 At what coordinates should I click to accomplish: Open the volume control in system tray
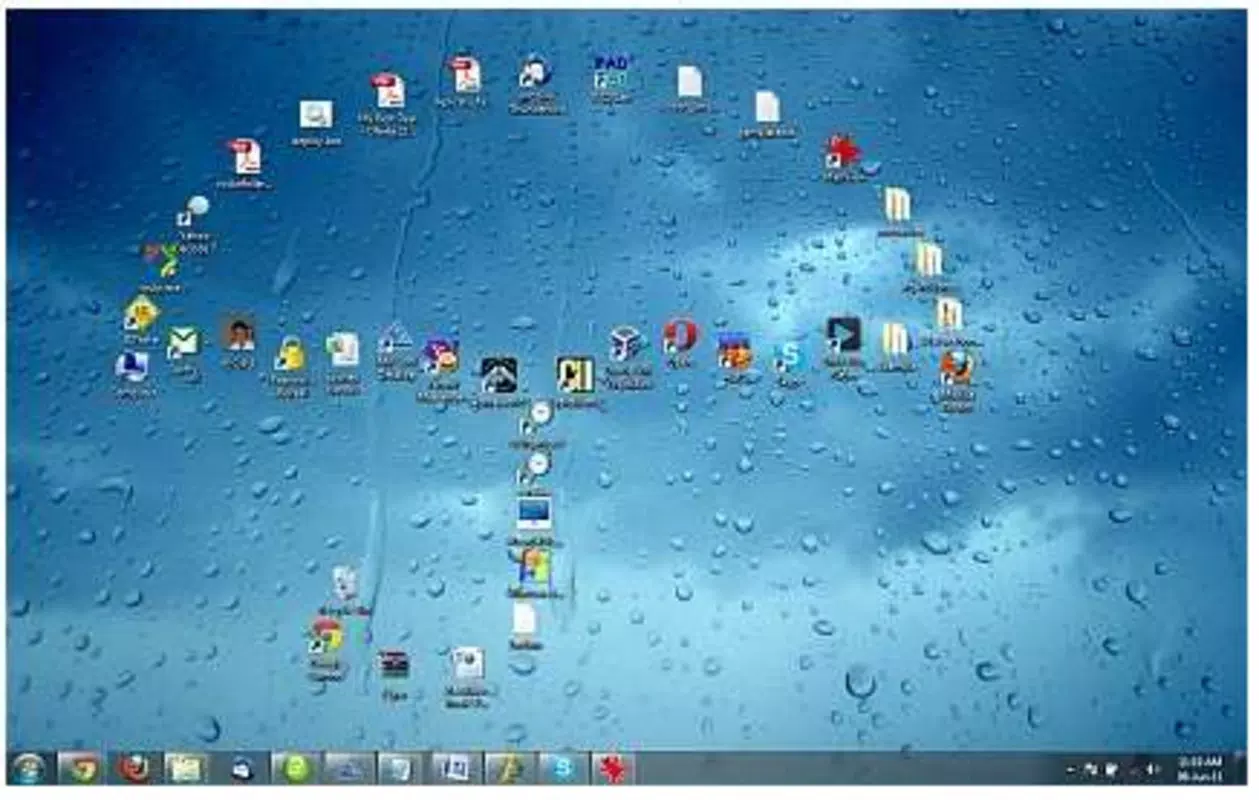coord(1151,769)
